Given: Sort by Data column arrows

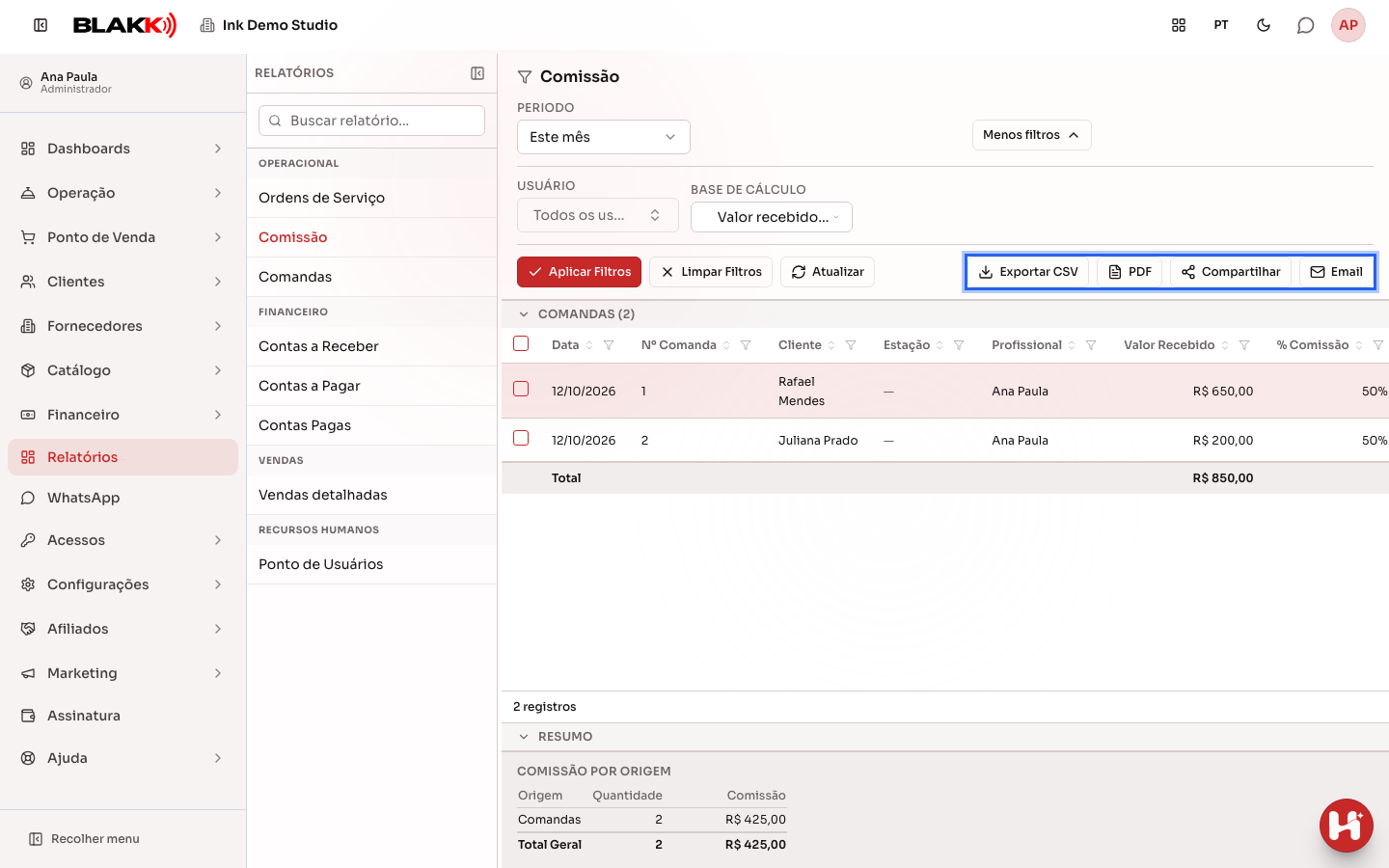Looking at the screenshot, I should click(x=589, y=345).
